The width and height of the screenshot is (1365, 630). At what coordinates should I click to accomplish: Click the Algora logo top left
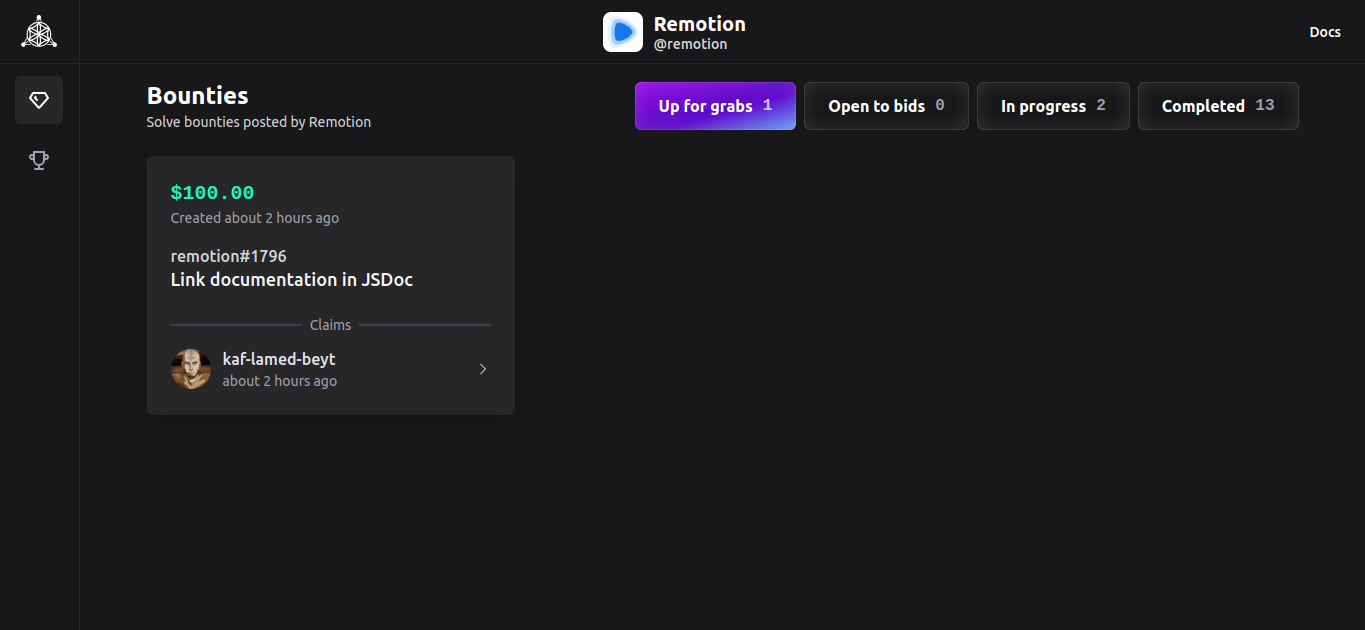[38, 31]
